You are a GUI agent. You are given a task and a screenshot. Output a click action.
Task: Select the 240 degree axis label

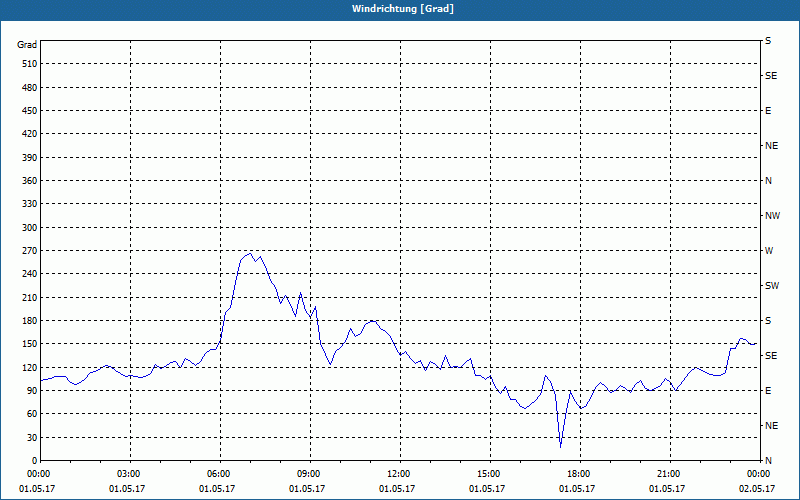[x=30, y=274]
